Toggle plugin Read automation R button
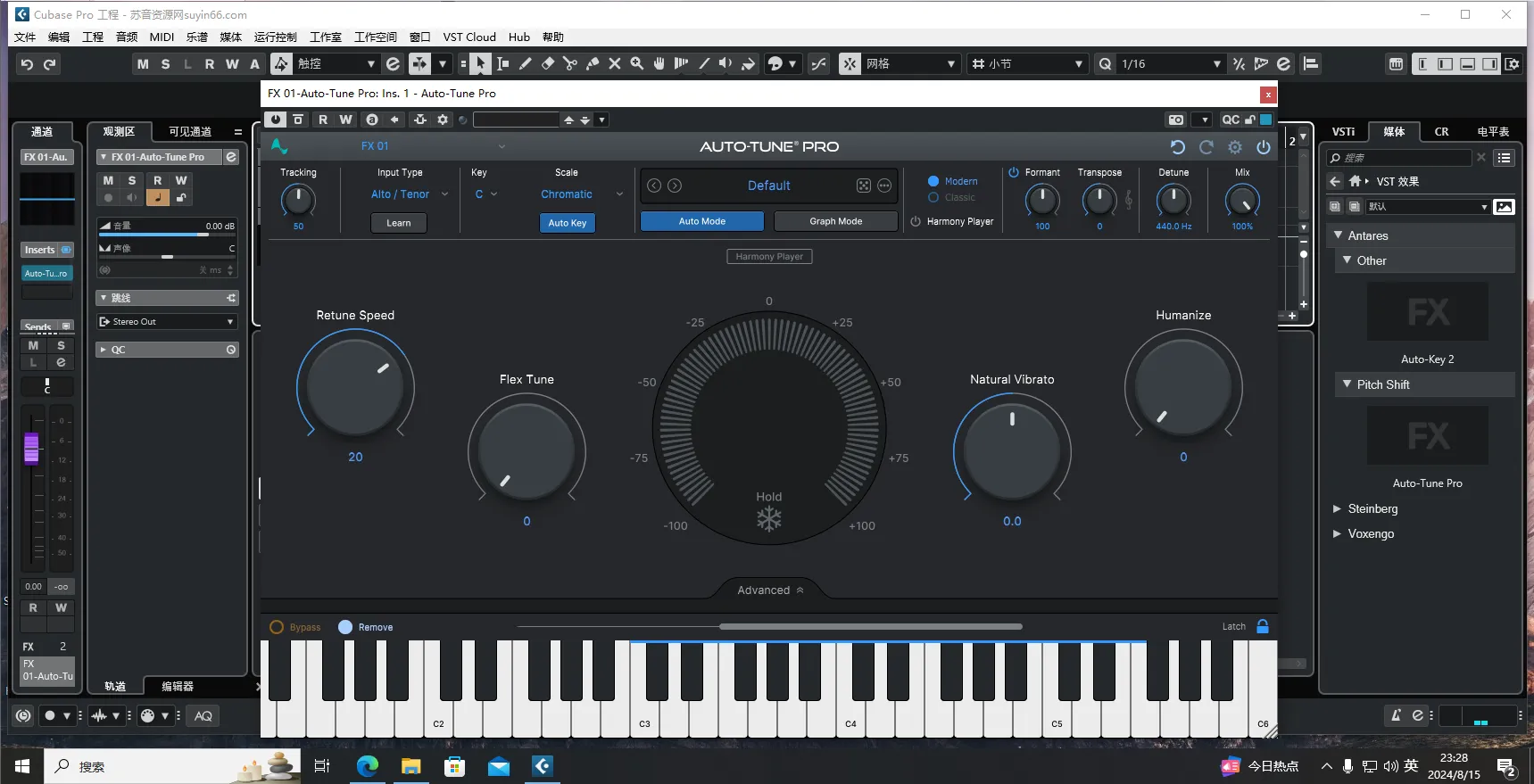 (323, 120)
